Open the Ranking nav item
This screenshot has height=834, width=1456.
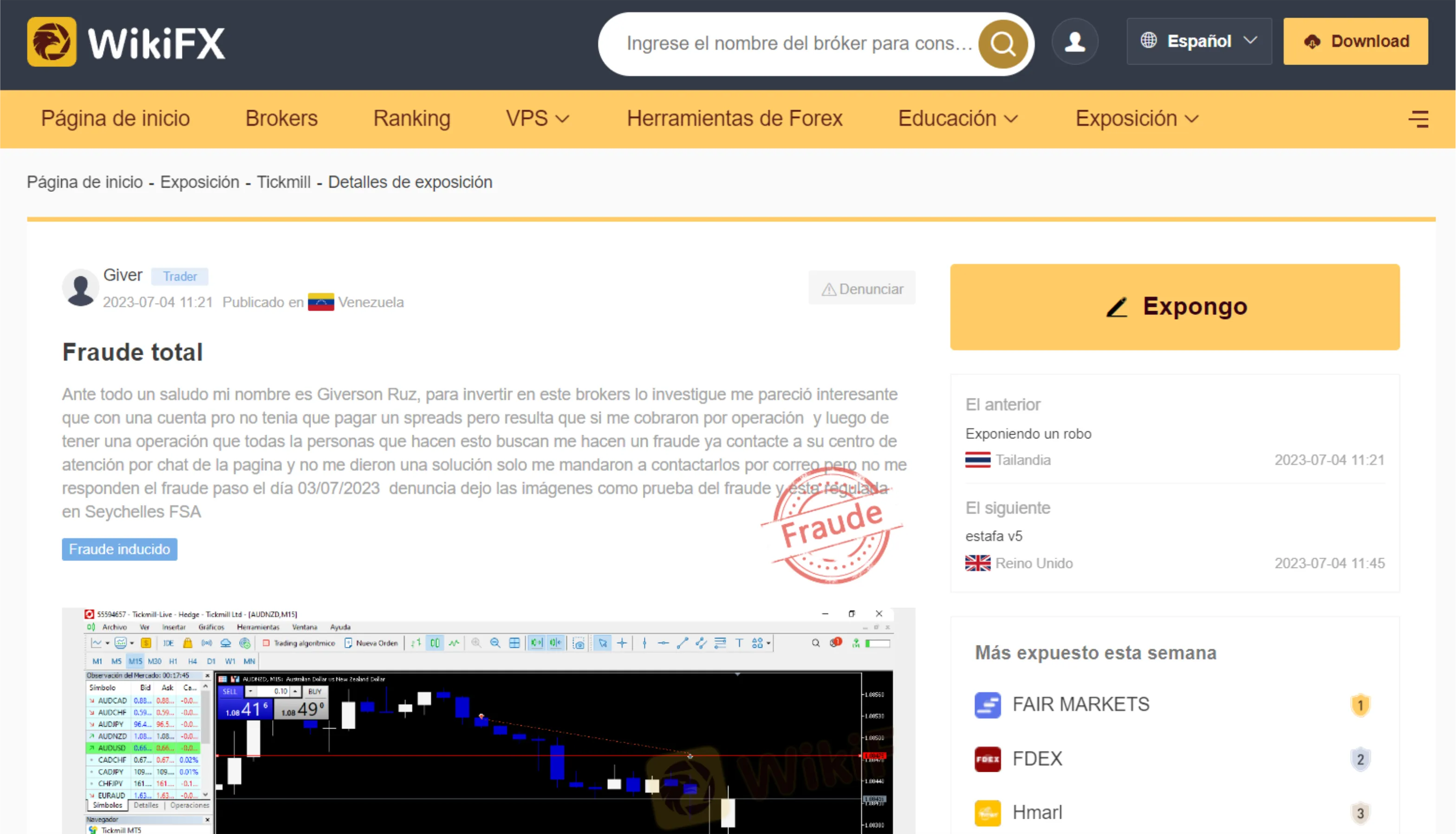412,118
